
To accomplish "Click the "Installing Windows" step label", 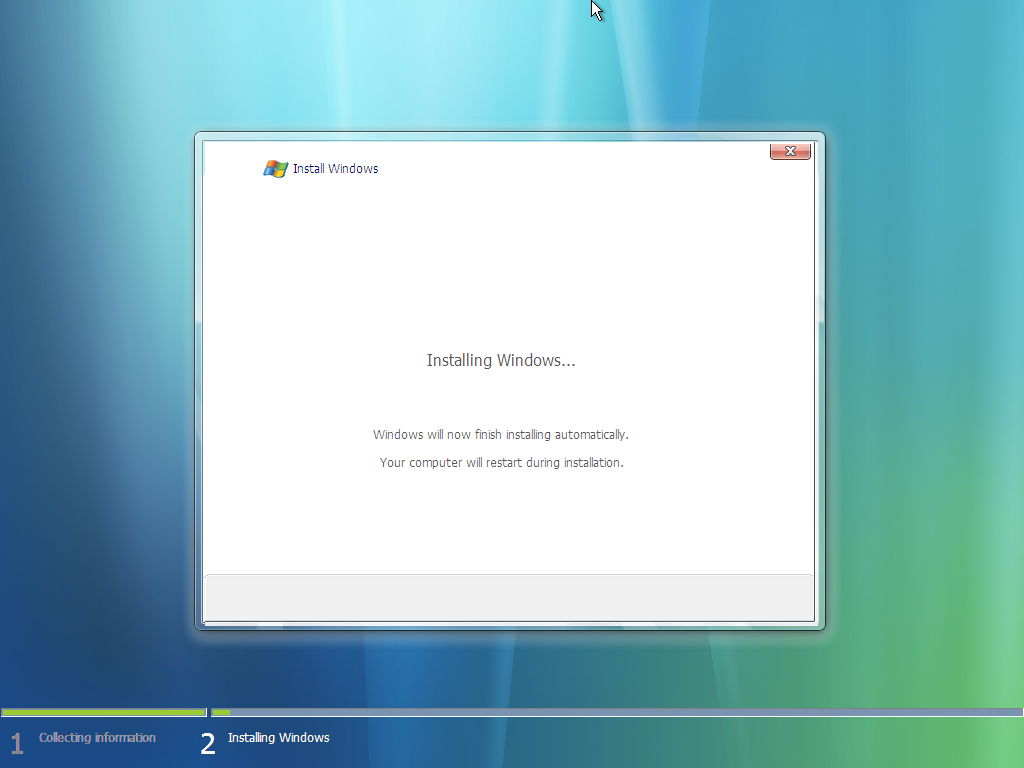I will click(x=279, y=737).
